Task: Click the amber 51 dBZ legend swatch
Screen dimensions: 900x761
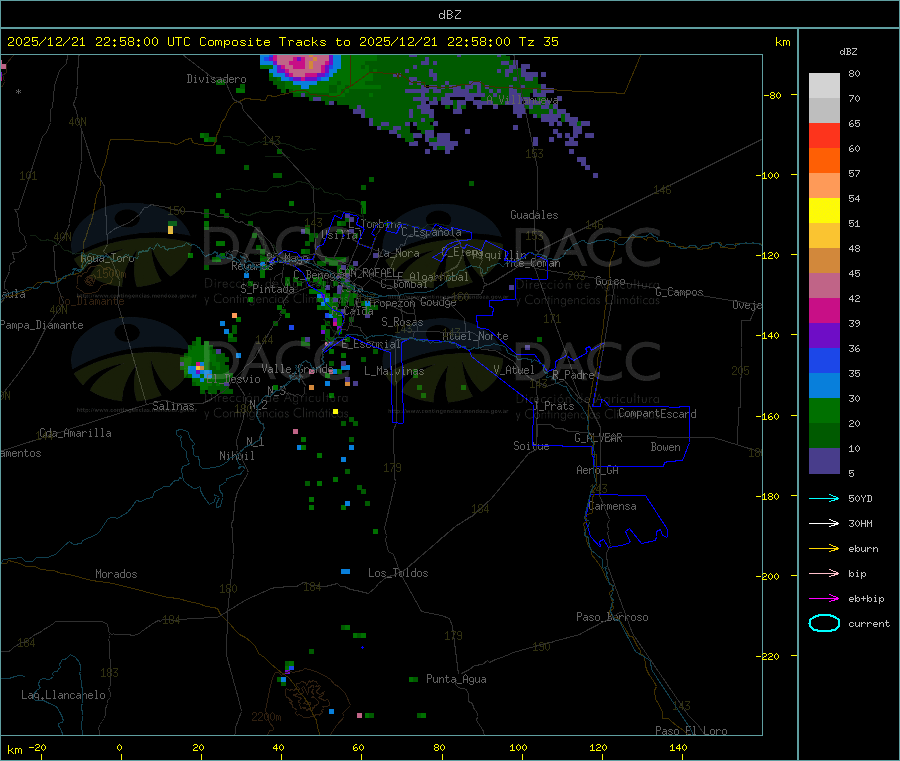Action: point(824,235)
